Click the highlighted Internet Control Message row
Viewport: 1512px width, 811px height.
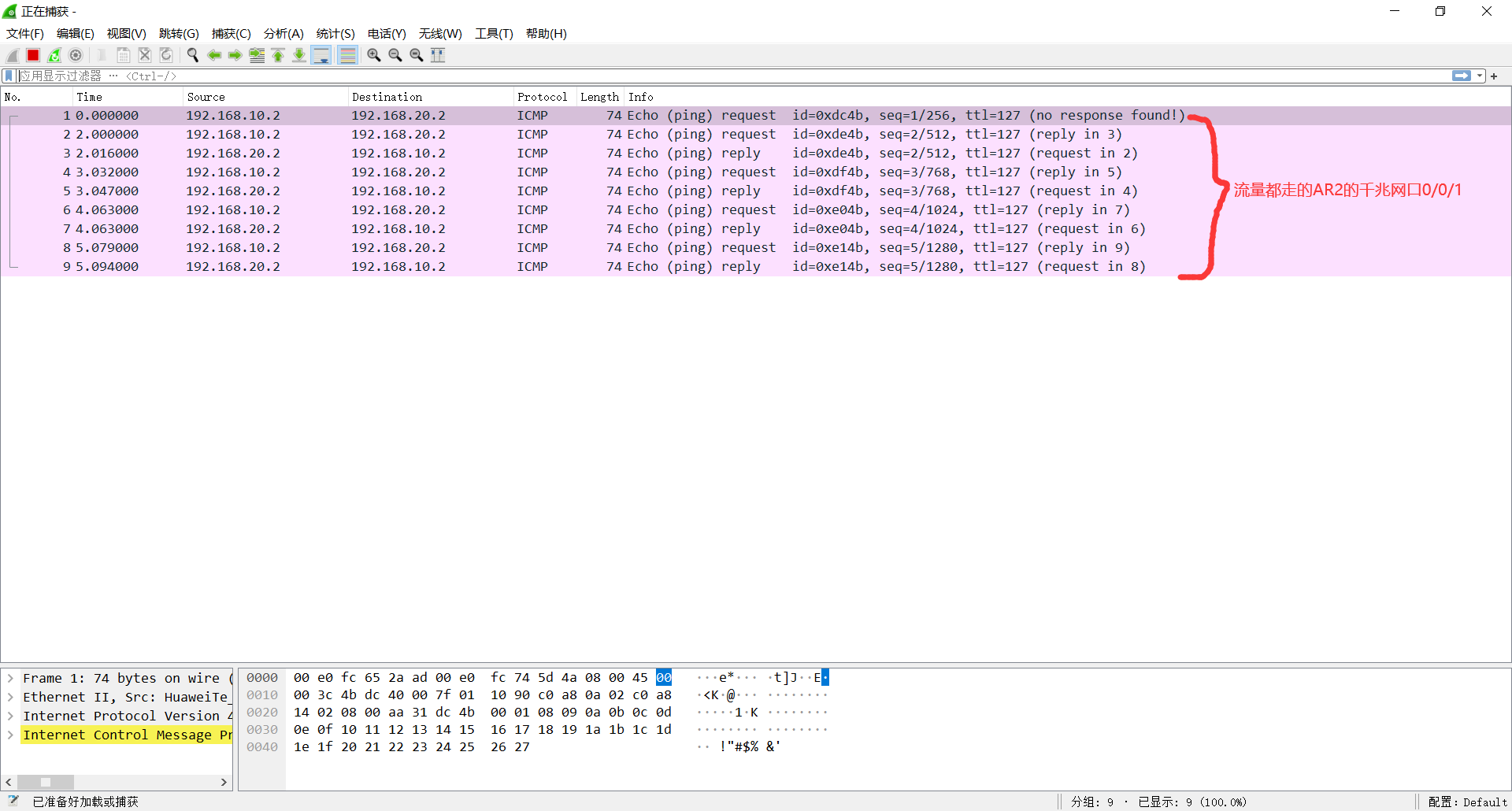(x=127, y=735)
